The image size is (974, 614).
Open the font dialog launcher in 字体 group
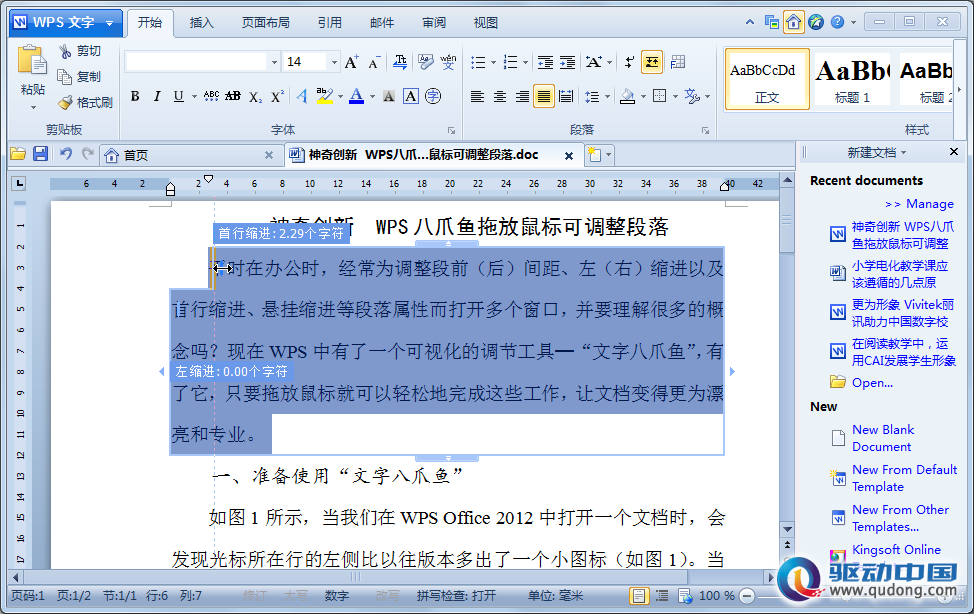[x=452, y=131]
